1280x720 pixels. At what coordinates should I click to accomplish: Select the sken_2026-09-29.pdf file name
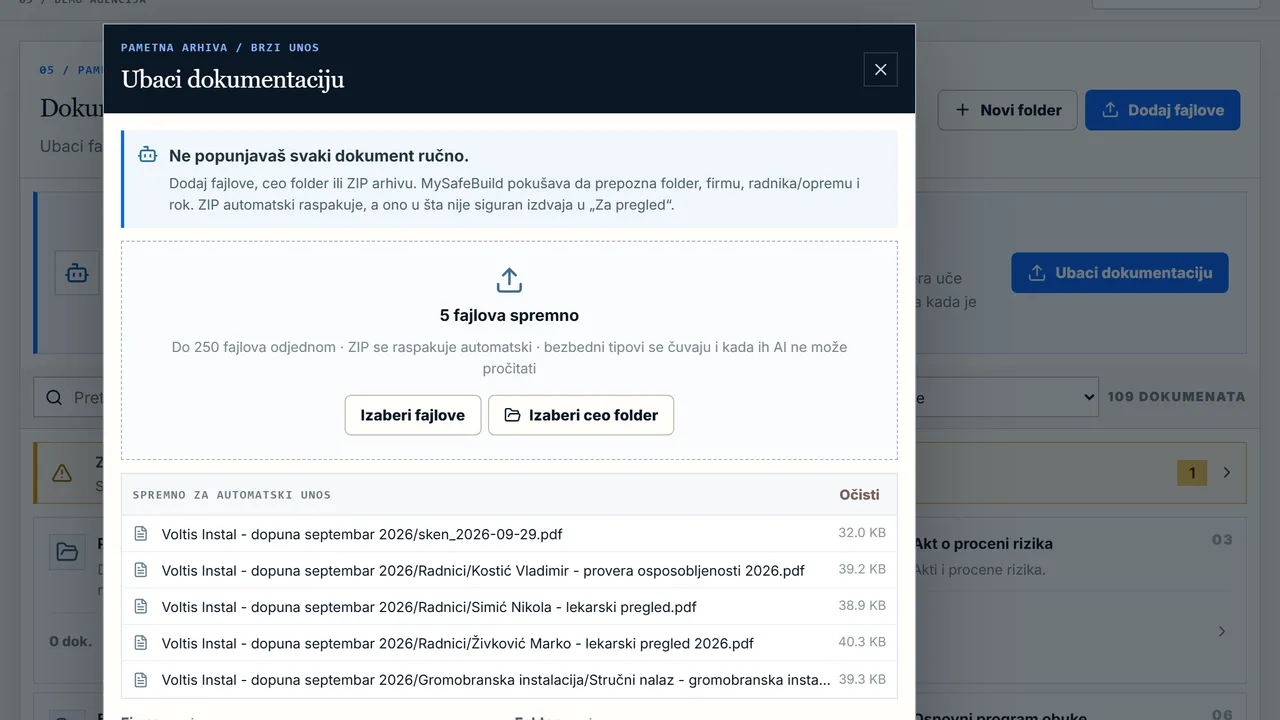pos(362,534)
